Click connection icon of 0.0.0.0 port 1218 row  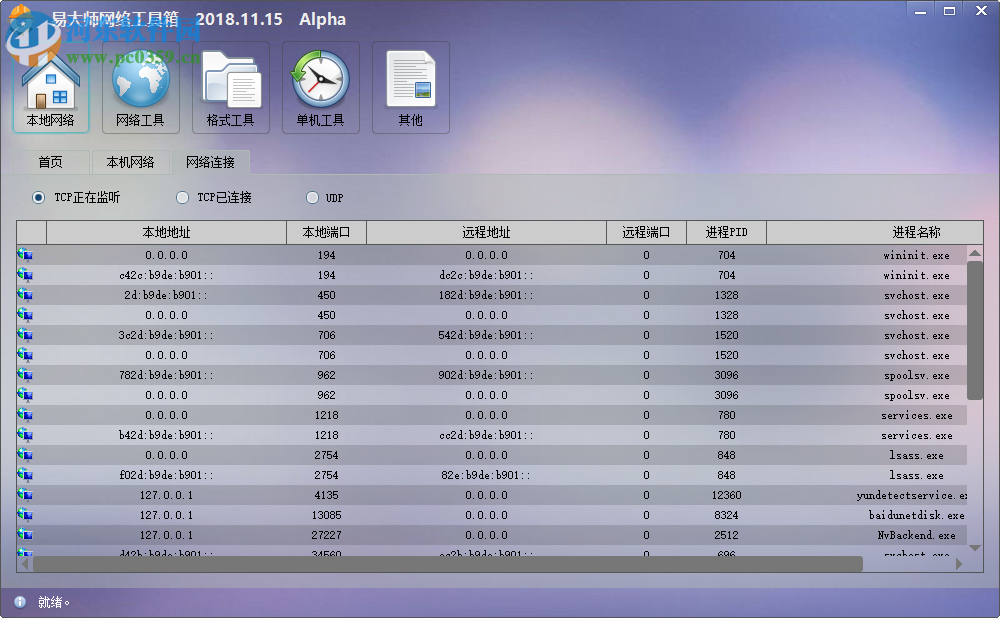[x=25, y=415]
